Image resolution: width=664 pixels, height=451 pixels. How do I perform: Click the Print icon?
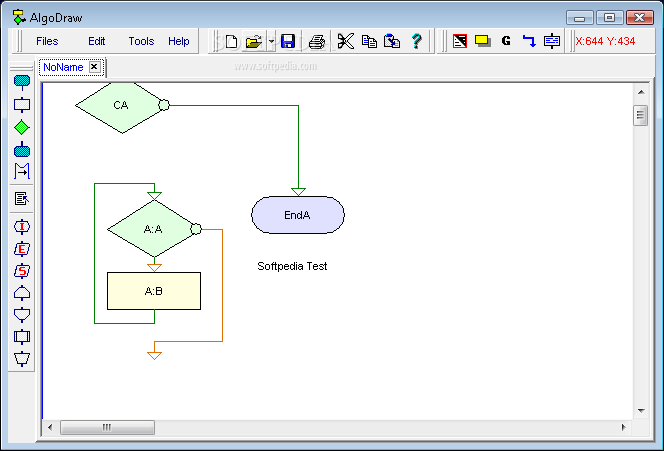(316, 42)
